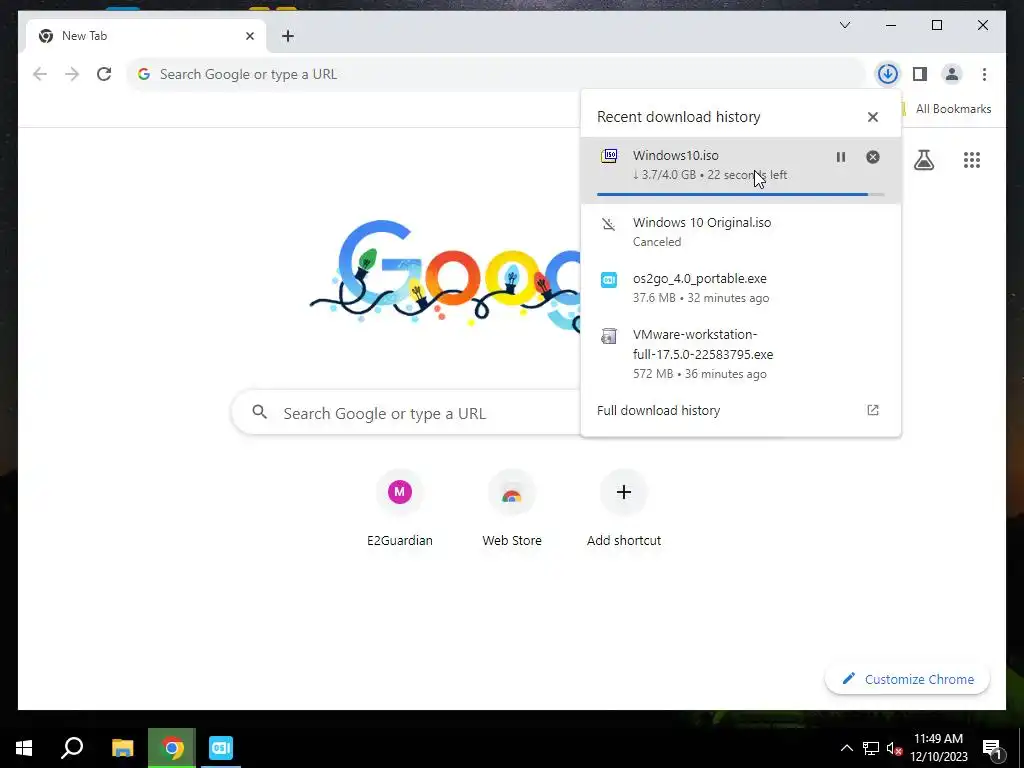The image size is (1024, 768).
Task: Select the Windows10.iso file name
Action: point(675,155)
